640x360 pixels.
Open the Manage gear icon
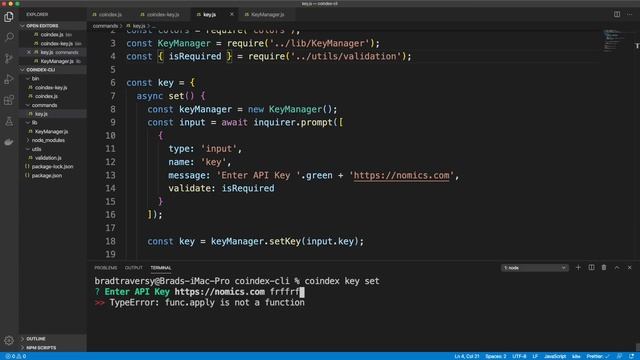point(9,340)
